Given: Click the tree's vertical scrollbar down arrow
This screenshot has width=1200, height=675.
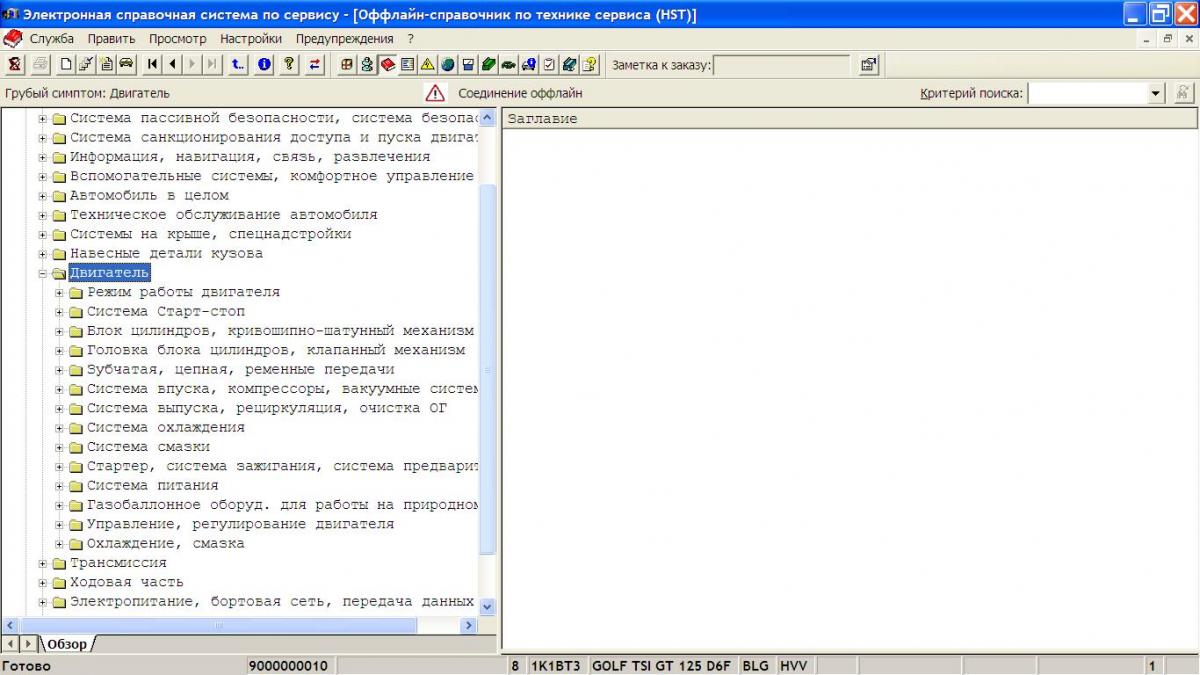Looking at the screenshot, I should 488,606.
